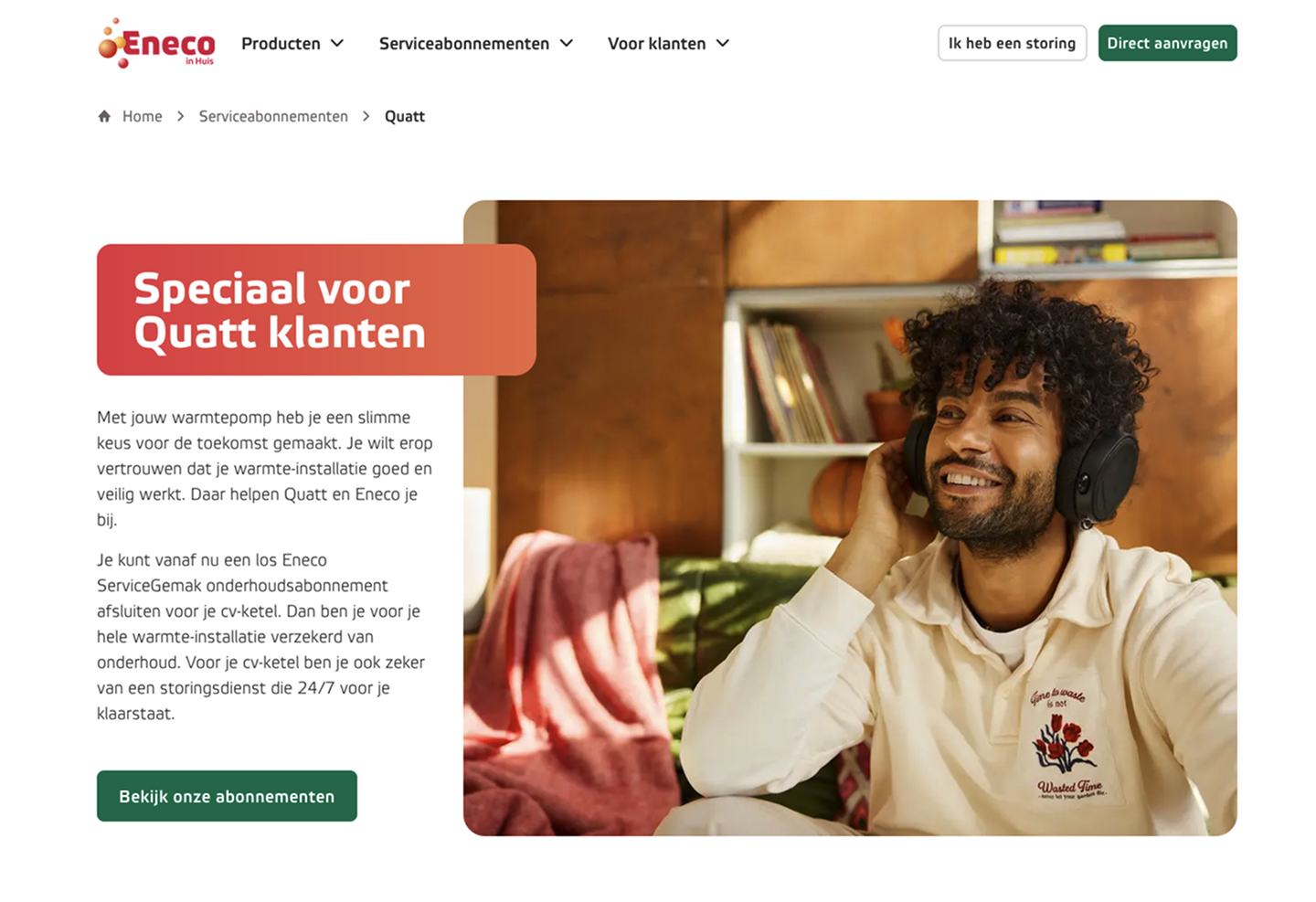Click Bekijk onze abonnementen button
This screenshot has height=902, width=1316.
(x=227, y=796)
